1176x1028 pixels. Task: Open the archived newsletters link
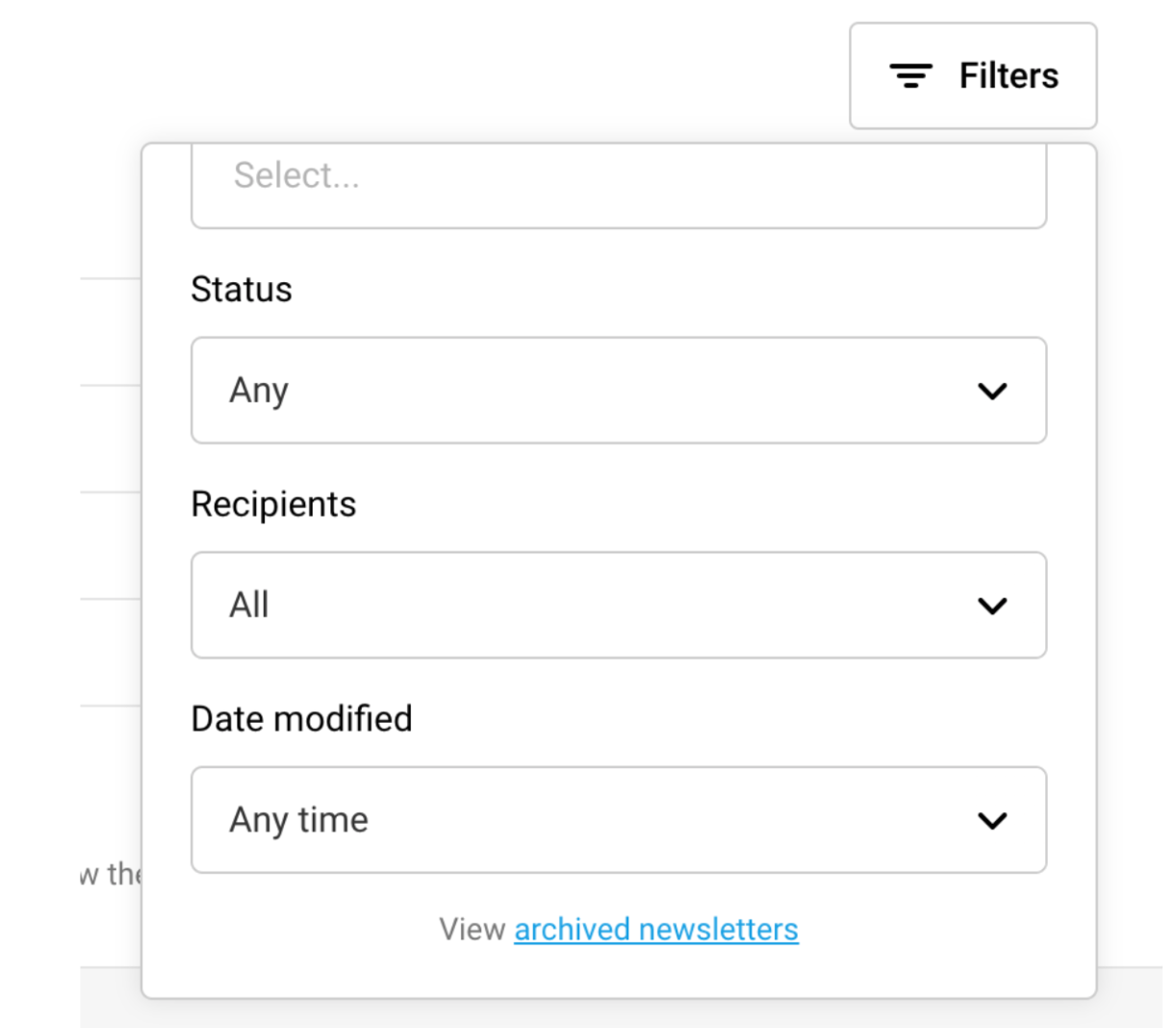click(x=656, y=929)
